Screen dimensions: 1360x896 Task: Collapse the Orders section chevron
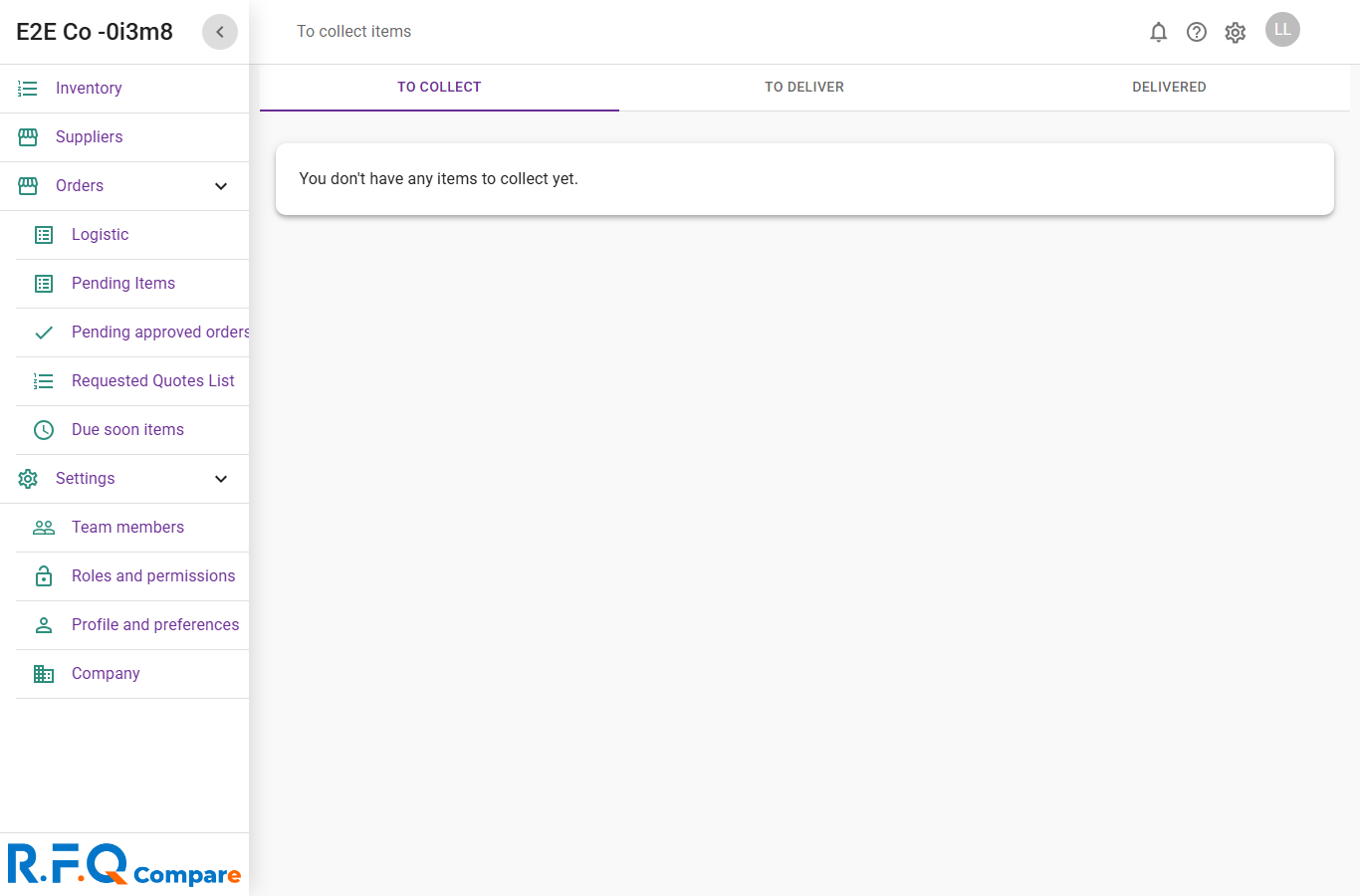tap(221, 186)
